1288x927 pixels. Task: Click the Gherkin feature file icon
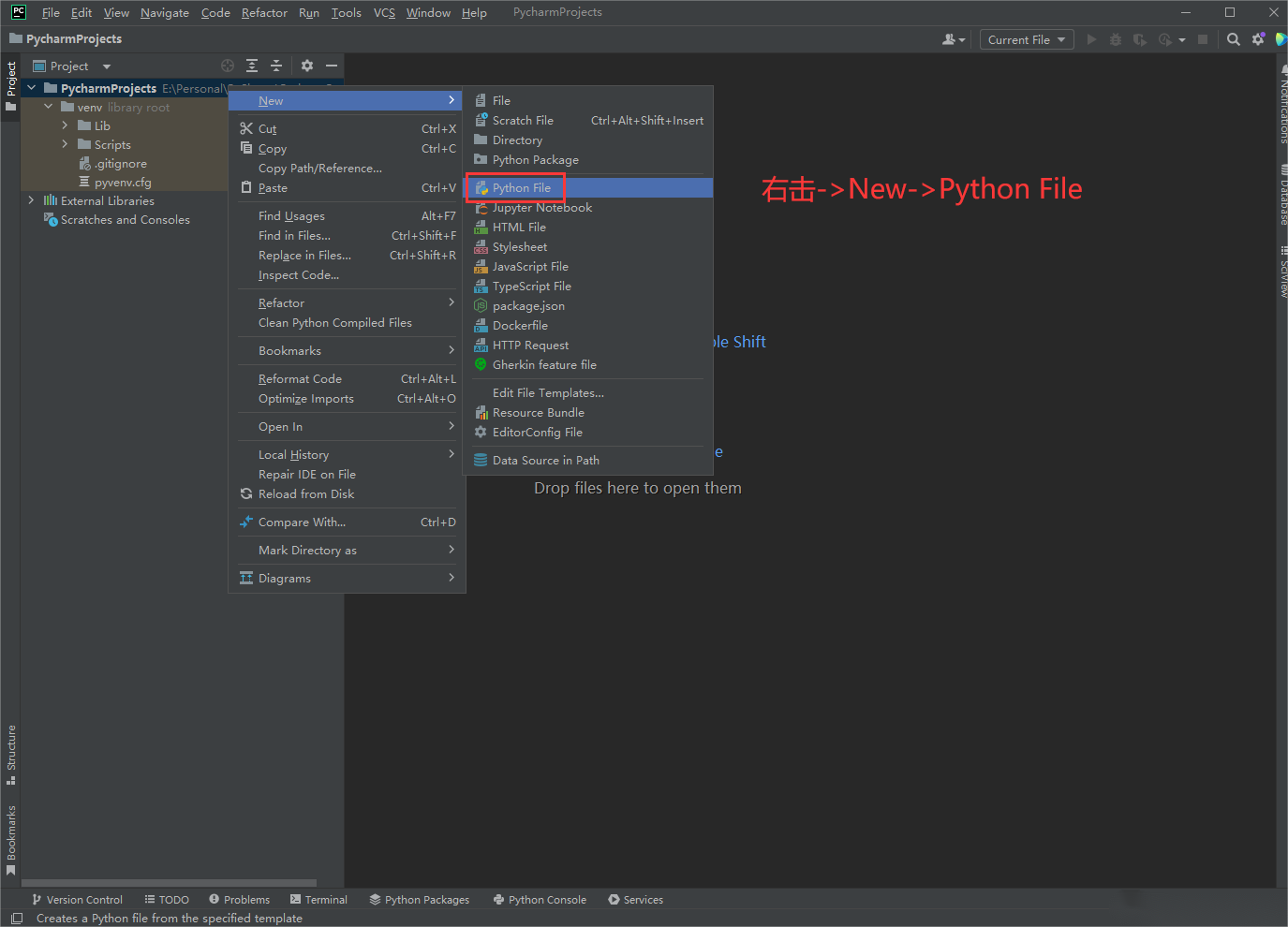coord(481,364)
